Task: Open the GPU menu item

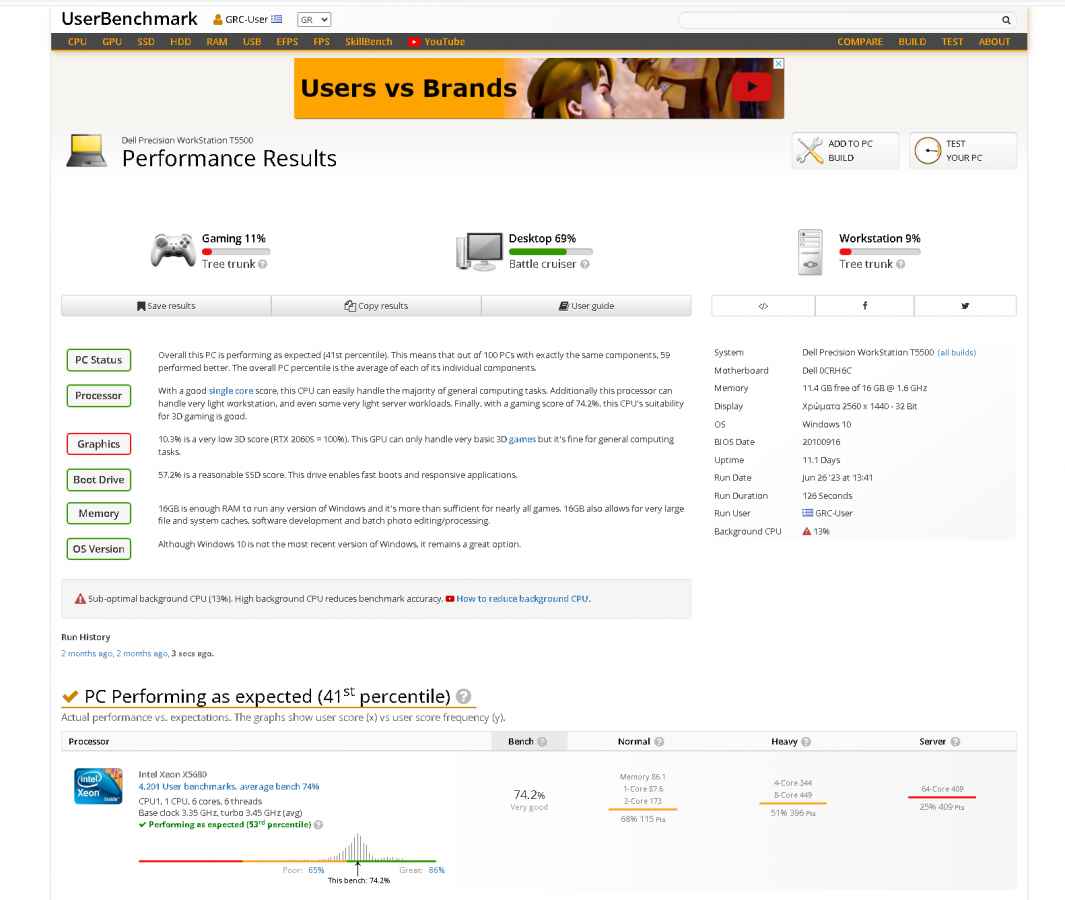Action: click(x=112, y=42)
